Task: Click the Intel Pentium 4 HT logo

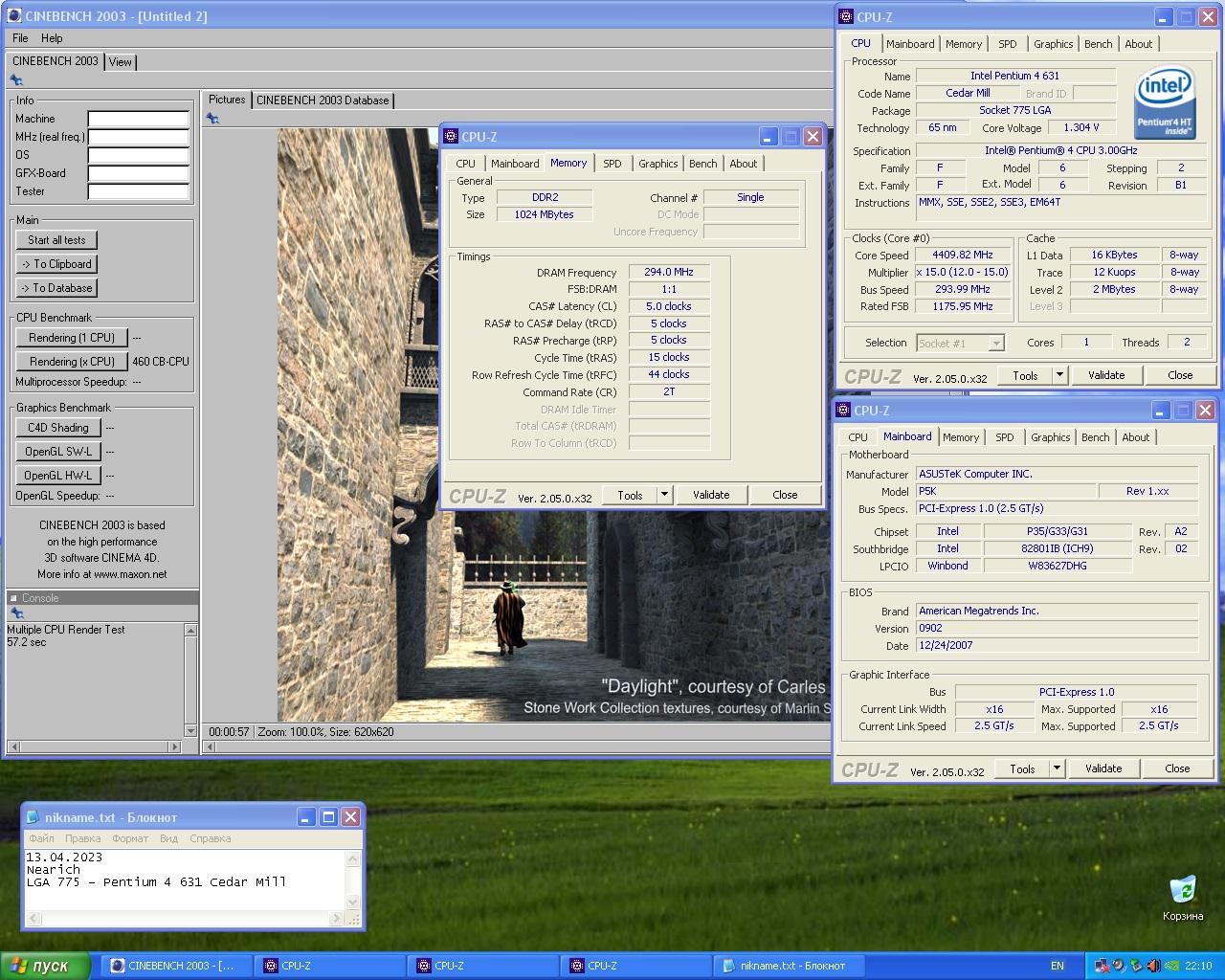Action: click(1165, 102)
